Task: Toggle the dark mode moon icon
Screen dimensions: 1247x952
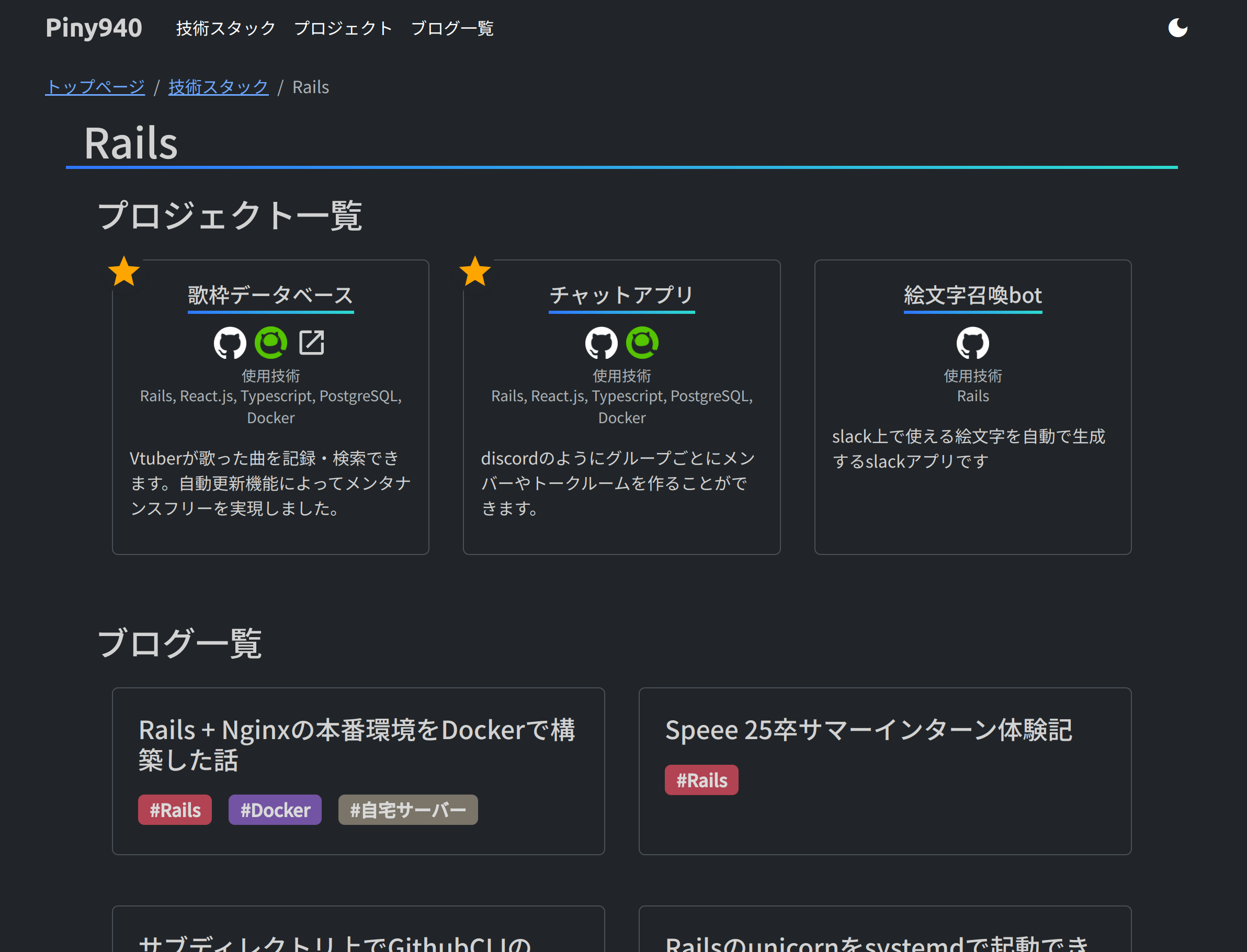Action: pyautogui.click(x=1177, y=28)
